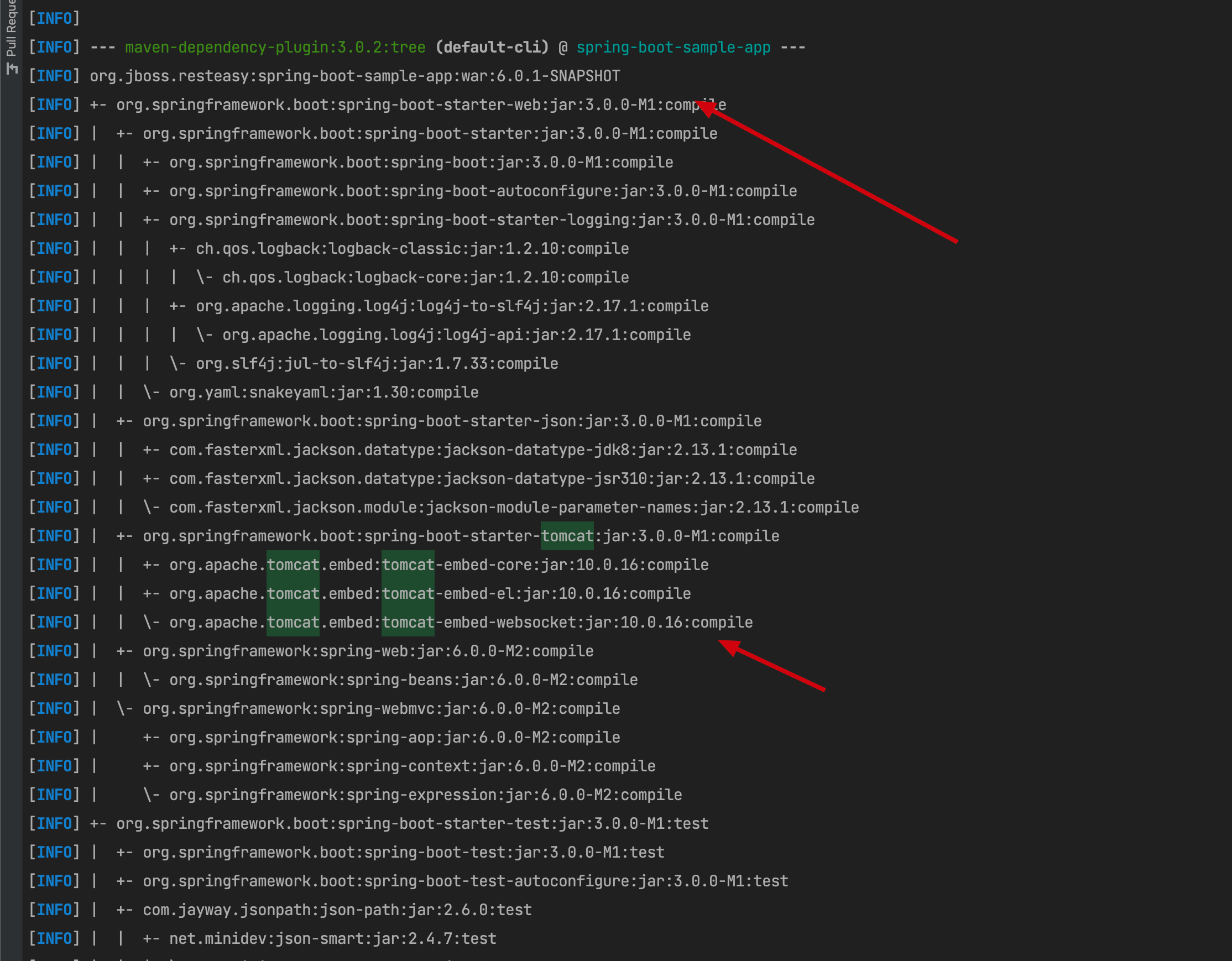
Task: Click the spring-expression dependency line
Action: coord(425,795)
